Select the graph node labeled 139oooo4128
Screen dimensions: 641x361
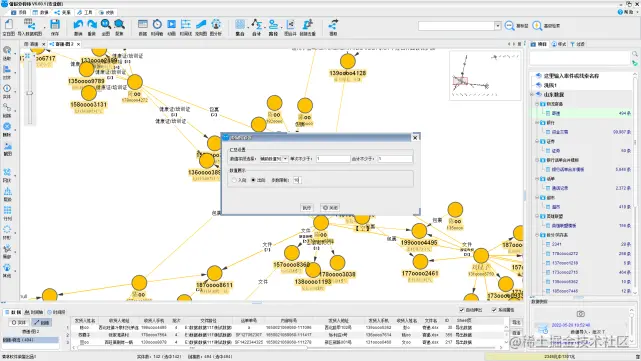(347, 61)
